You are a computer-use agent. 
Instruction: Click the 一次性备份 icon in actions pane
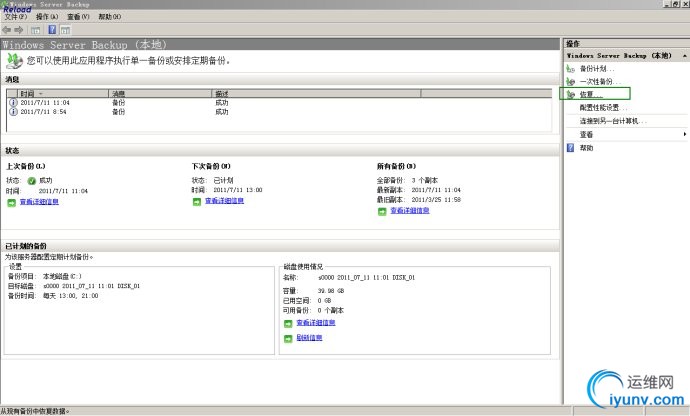point(571,81)
